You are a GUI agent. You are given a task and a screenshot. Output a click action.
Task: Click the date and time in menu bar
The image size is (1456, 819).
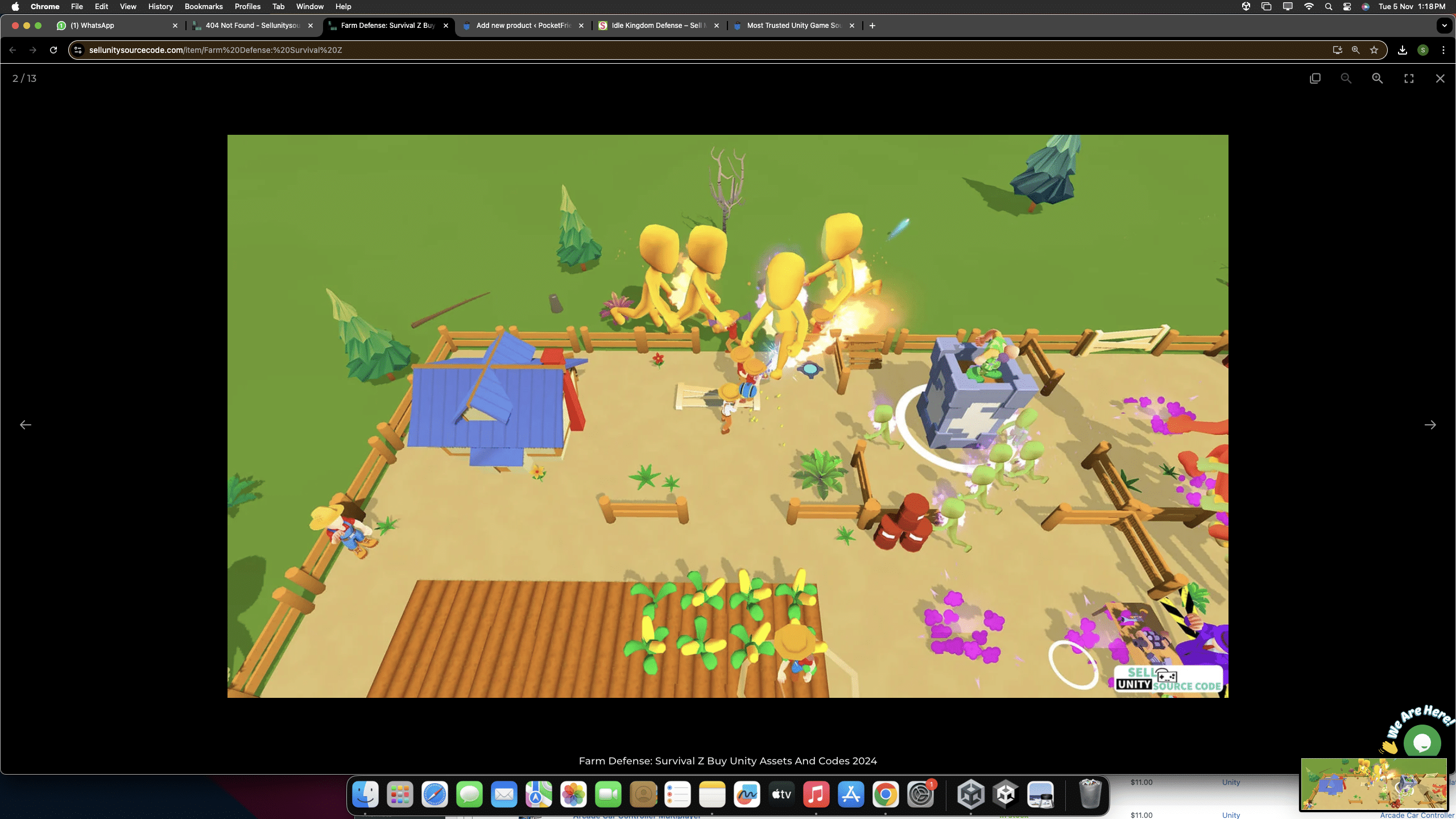pyautogui.click(x=1412, y=7)
